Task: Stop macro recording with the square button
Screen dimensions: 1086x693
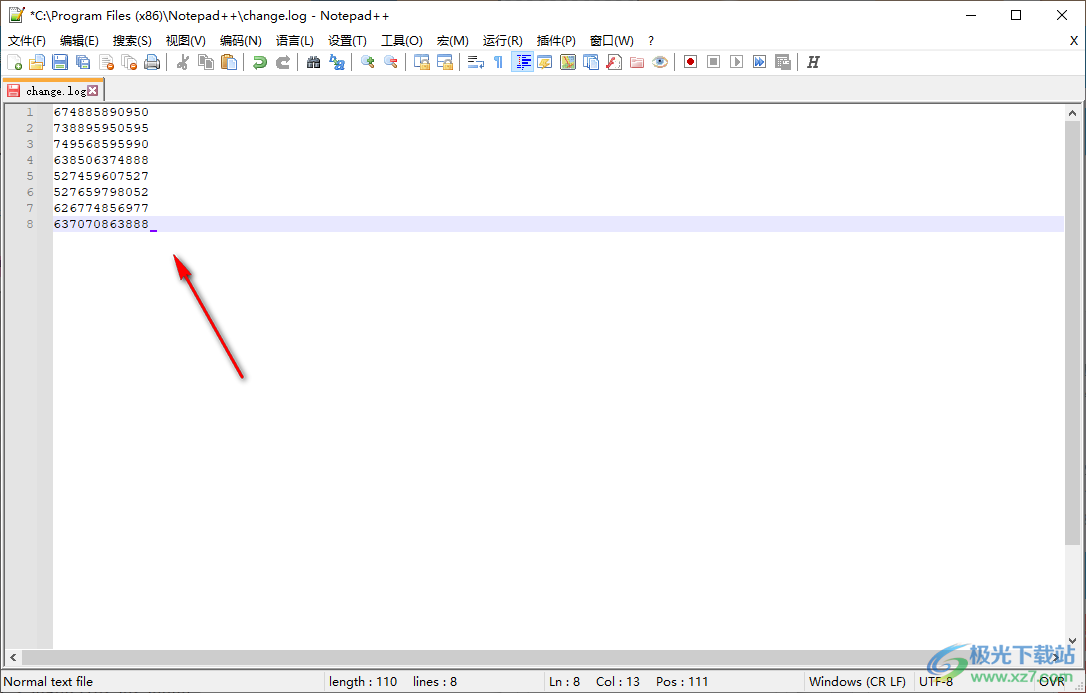Action: pyautogui.click(x=713, y=62)
